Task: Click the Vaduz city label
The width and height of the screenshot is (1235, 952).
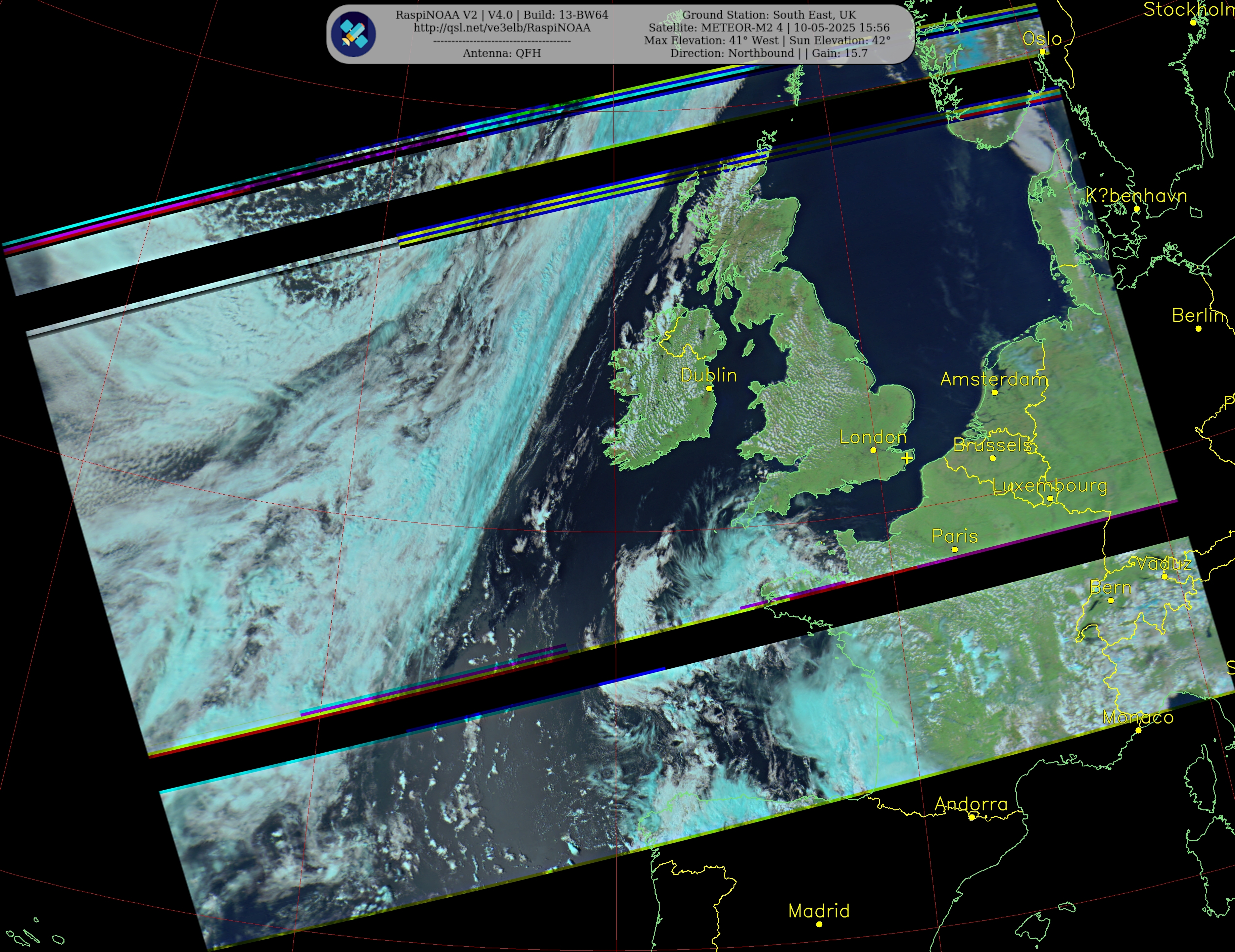Action: coord(1164,564)
